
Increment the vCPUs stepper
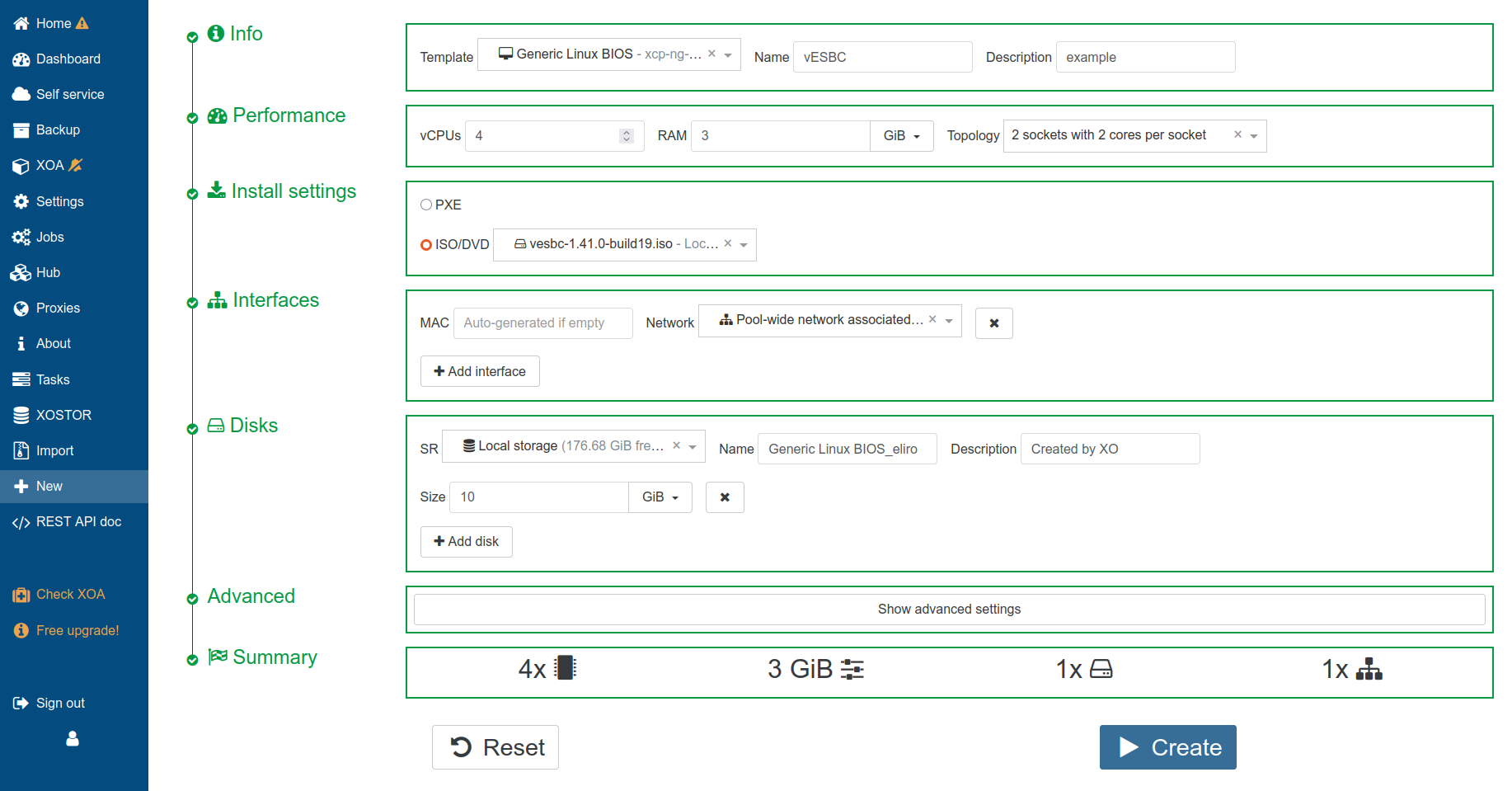[627, 132]
